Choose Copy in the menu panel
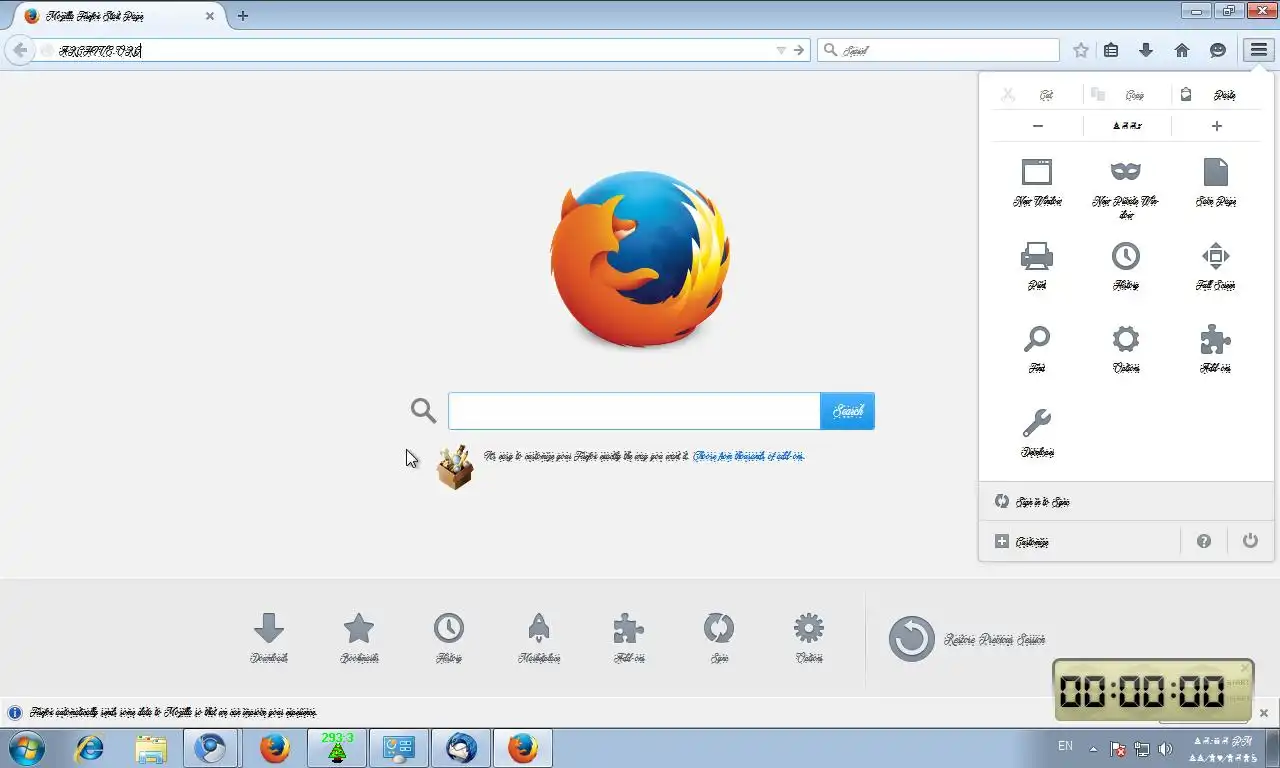1280x768 pixels. click(x=1126, y=95)
